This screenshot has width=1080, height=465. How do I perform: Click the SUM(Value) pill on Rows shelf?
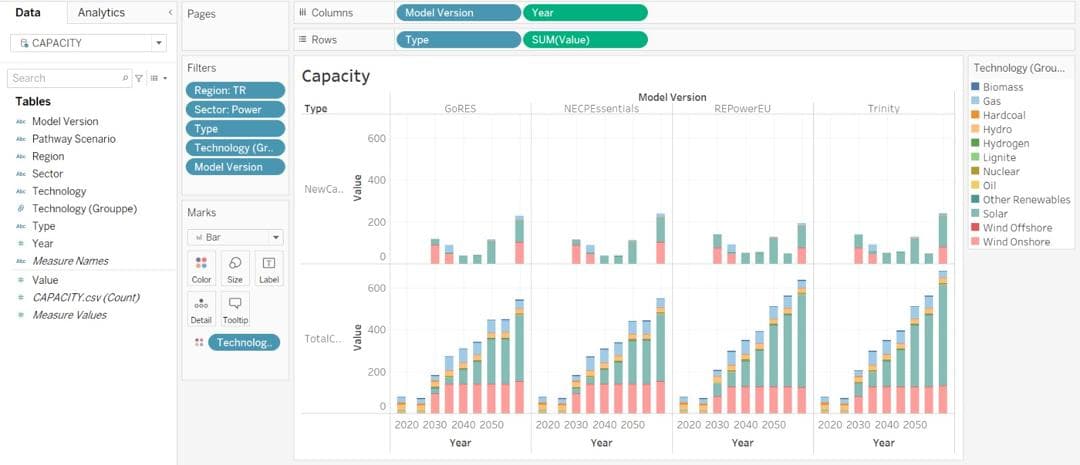(x=585, y=40)
